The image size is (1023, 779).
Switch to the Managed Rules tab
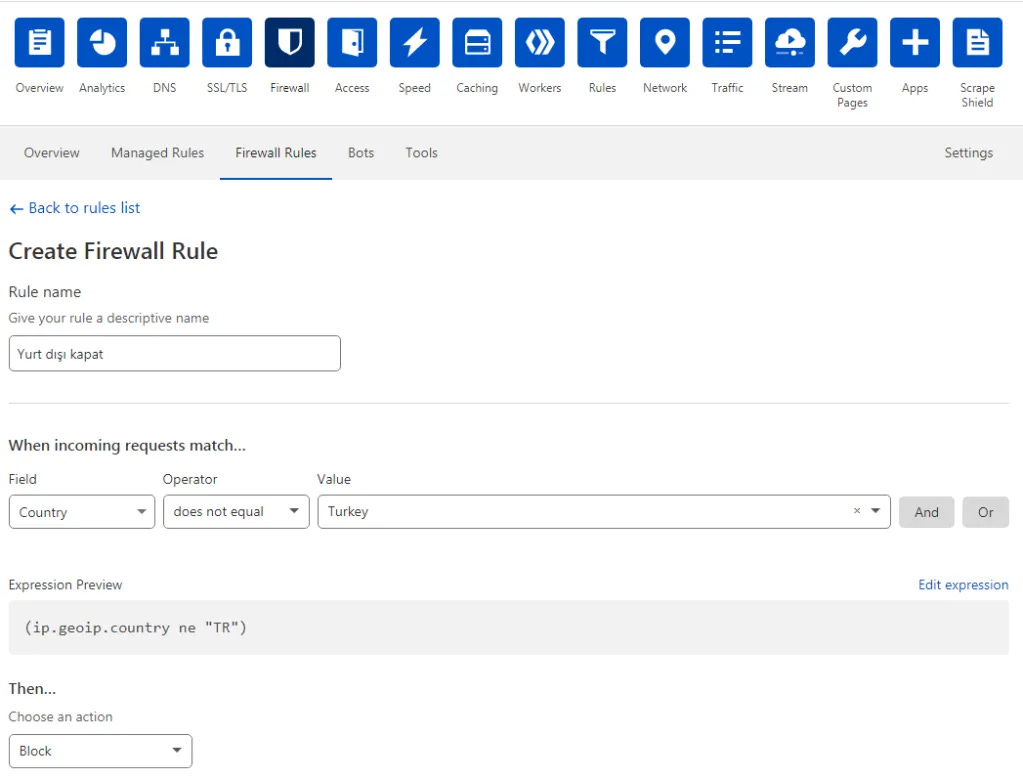point(157,153)
